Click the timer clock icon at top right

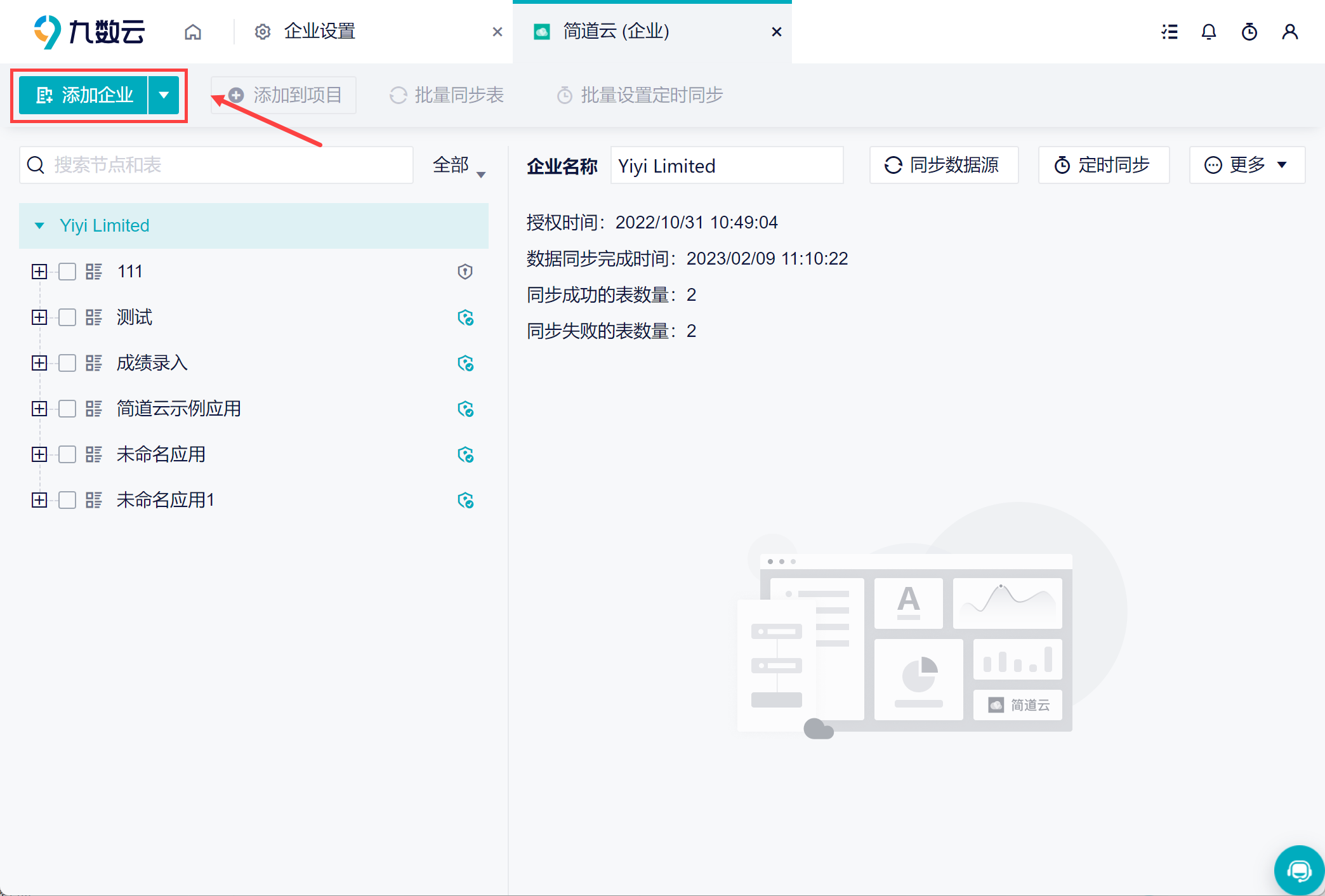[x=1249, y=32]
